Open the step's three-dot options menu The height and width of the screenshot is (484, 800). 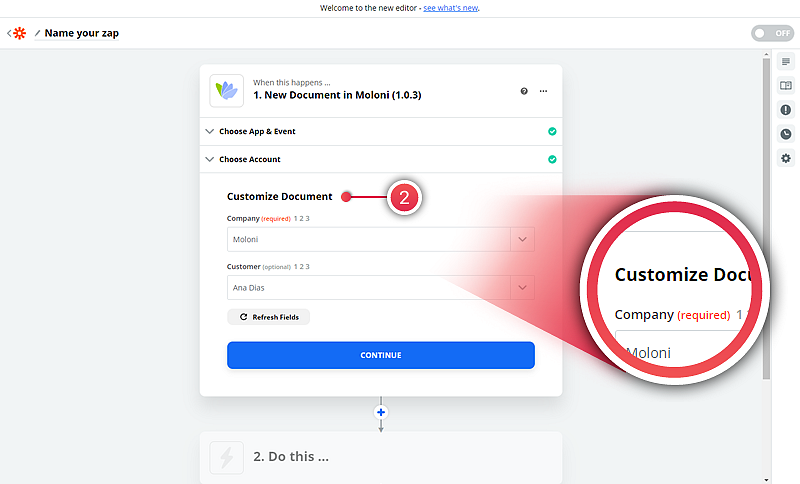tap(543, 91)
